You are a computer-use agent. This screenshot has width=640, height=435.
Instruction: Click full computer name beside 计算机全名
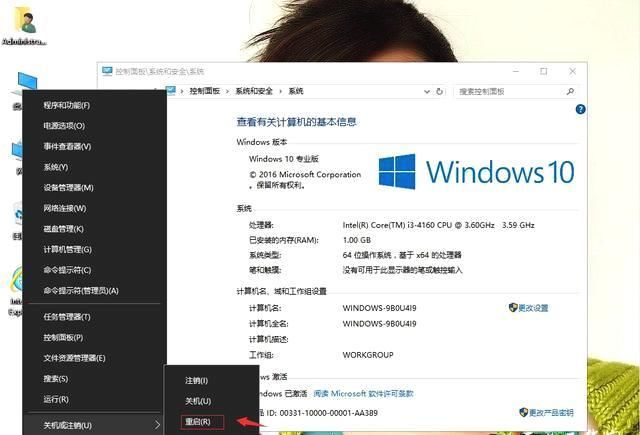(x=380, y=324)
